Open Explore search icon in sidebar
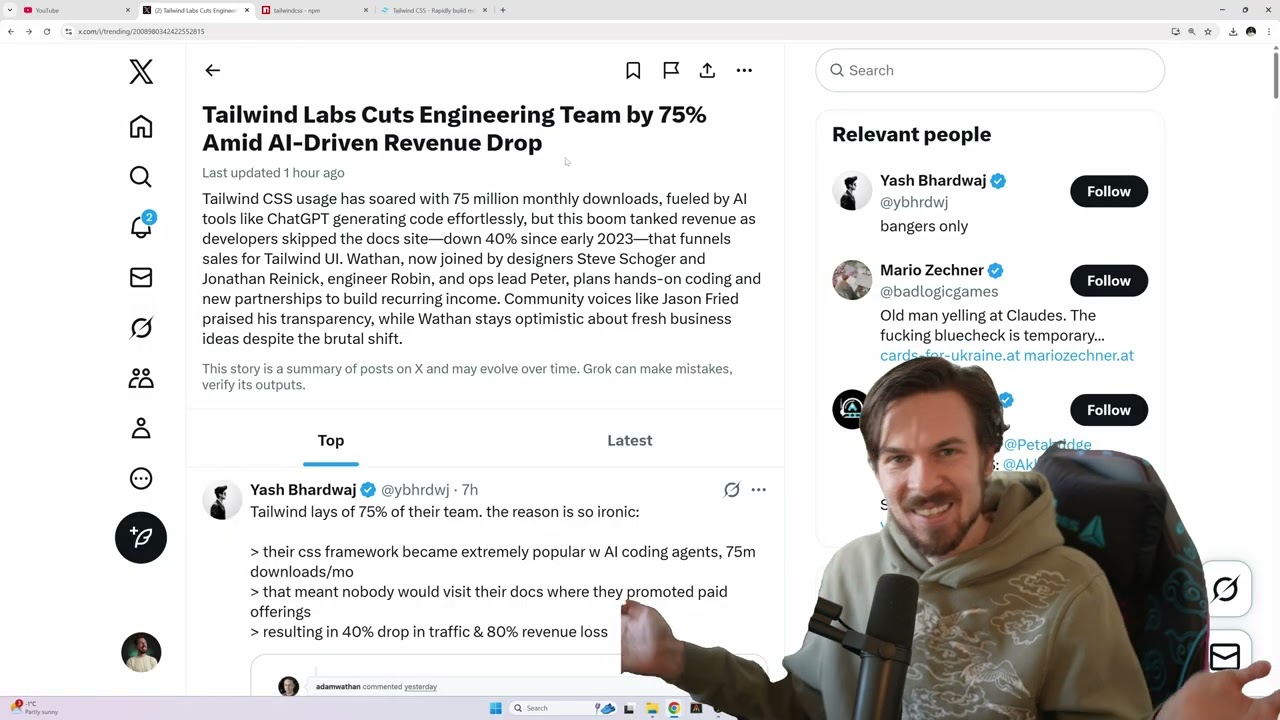 point(141,177)
